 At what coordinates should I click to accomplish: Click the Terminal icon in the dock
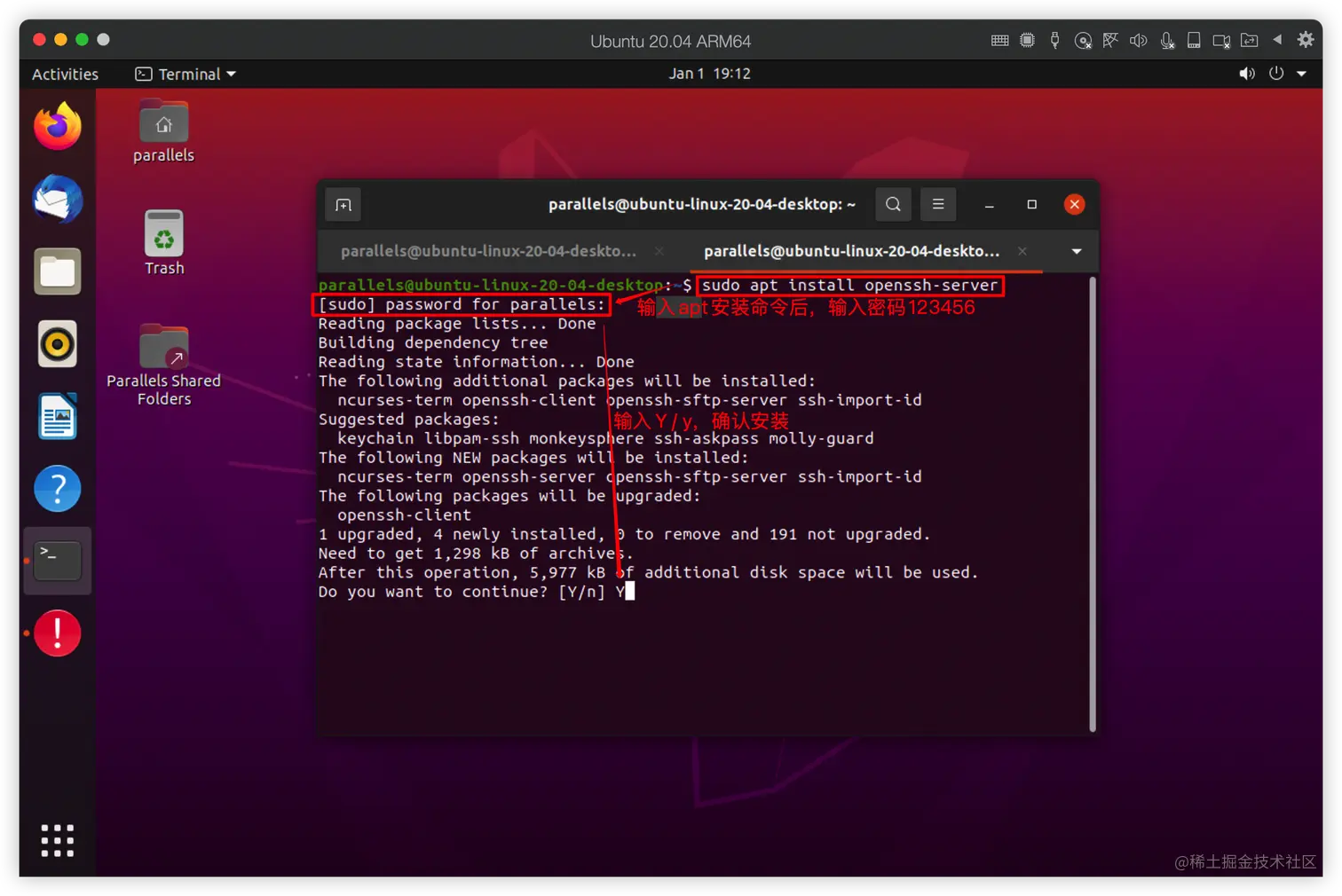[x=58, y=561]
